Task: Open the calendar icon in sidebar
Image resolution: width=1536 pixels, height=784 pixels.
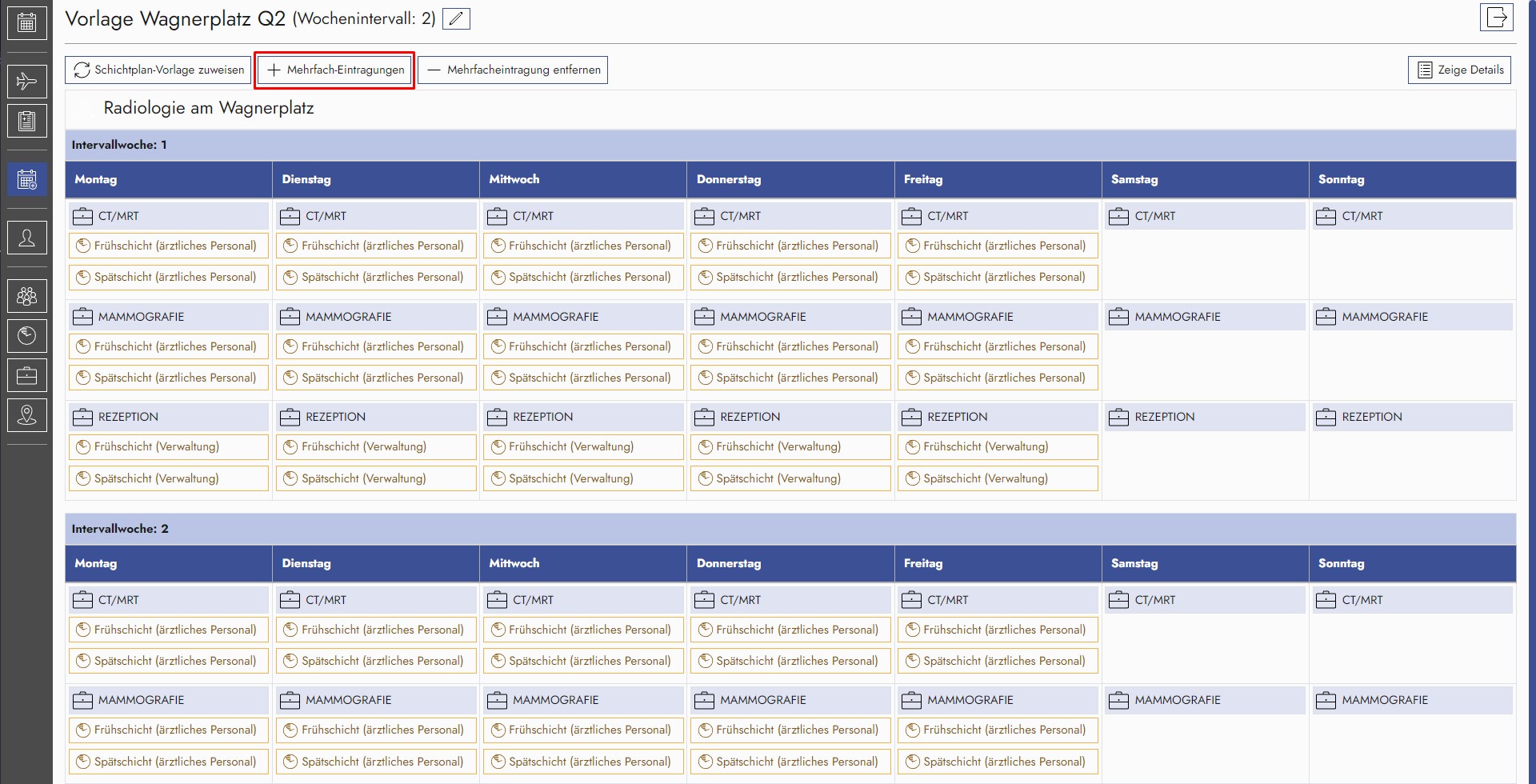Action: point(26,22)
